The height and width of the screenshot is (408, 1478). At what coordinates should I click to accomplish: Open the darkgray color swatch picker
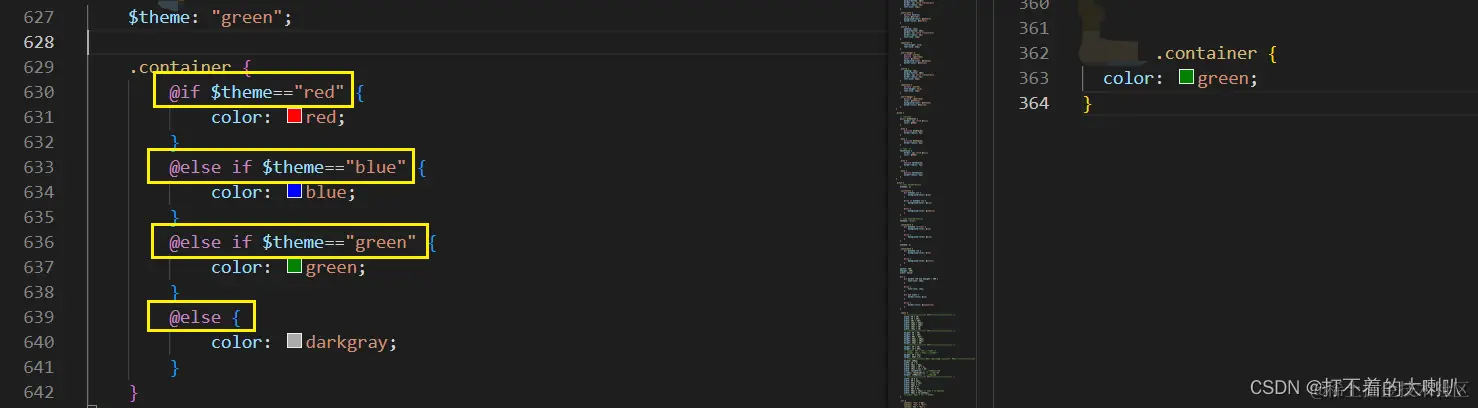295,342
